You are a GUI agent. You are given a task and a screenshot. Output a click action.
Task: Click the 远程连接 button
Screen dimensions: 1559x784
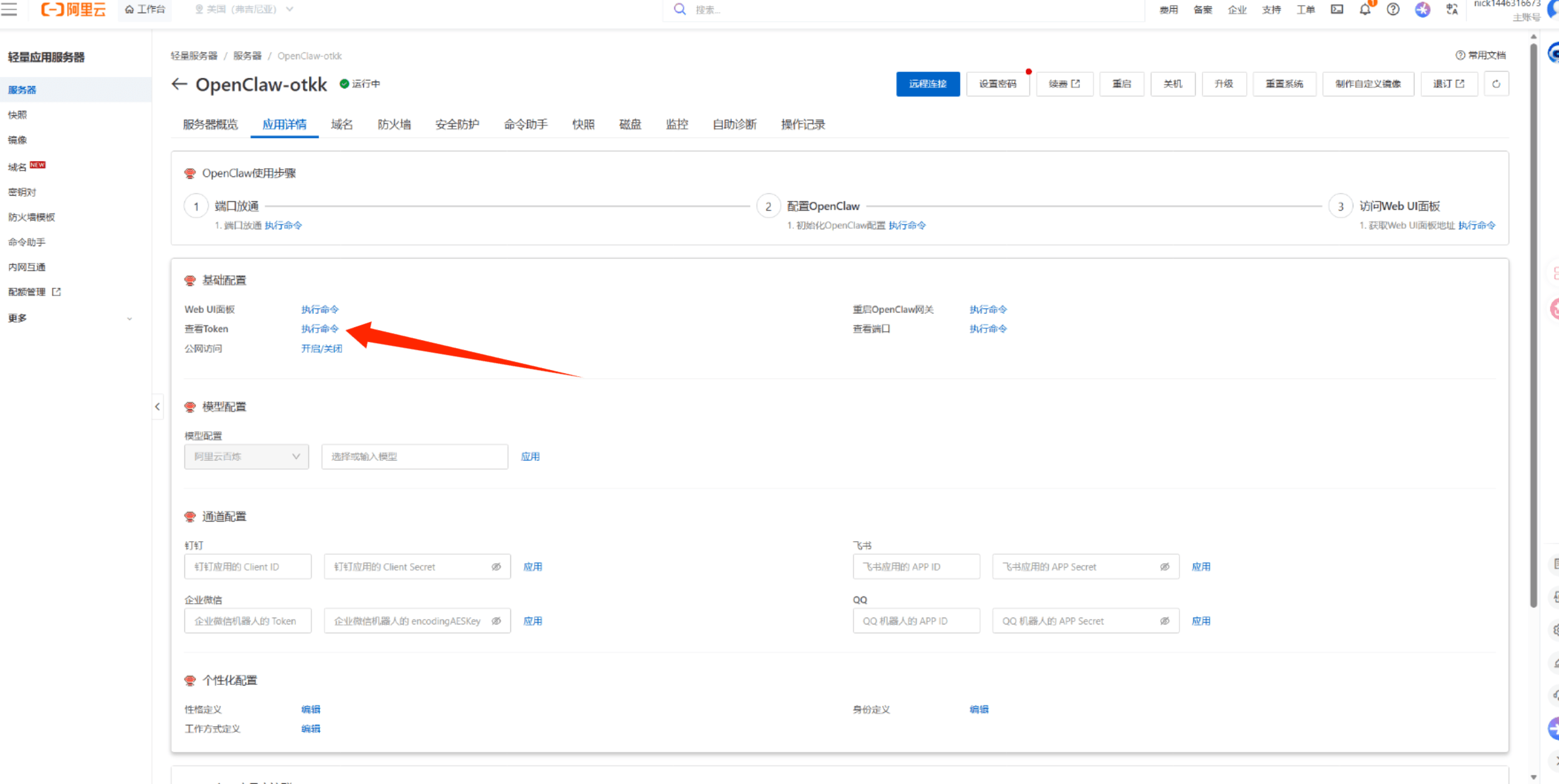[927, 84]
